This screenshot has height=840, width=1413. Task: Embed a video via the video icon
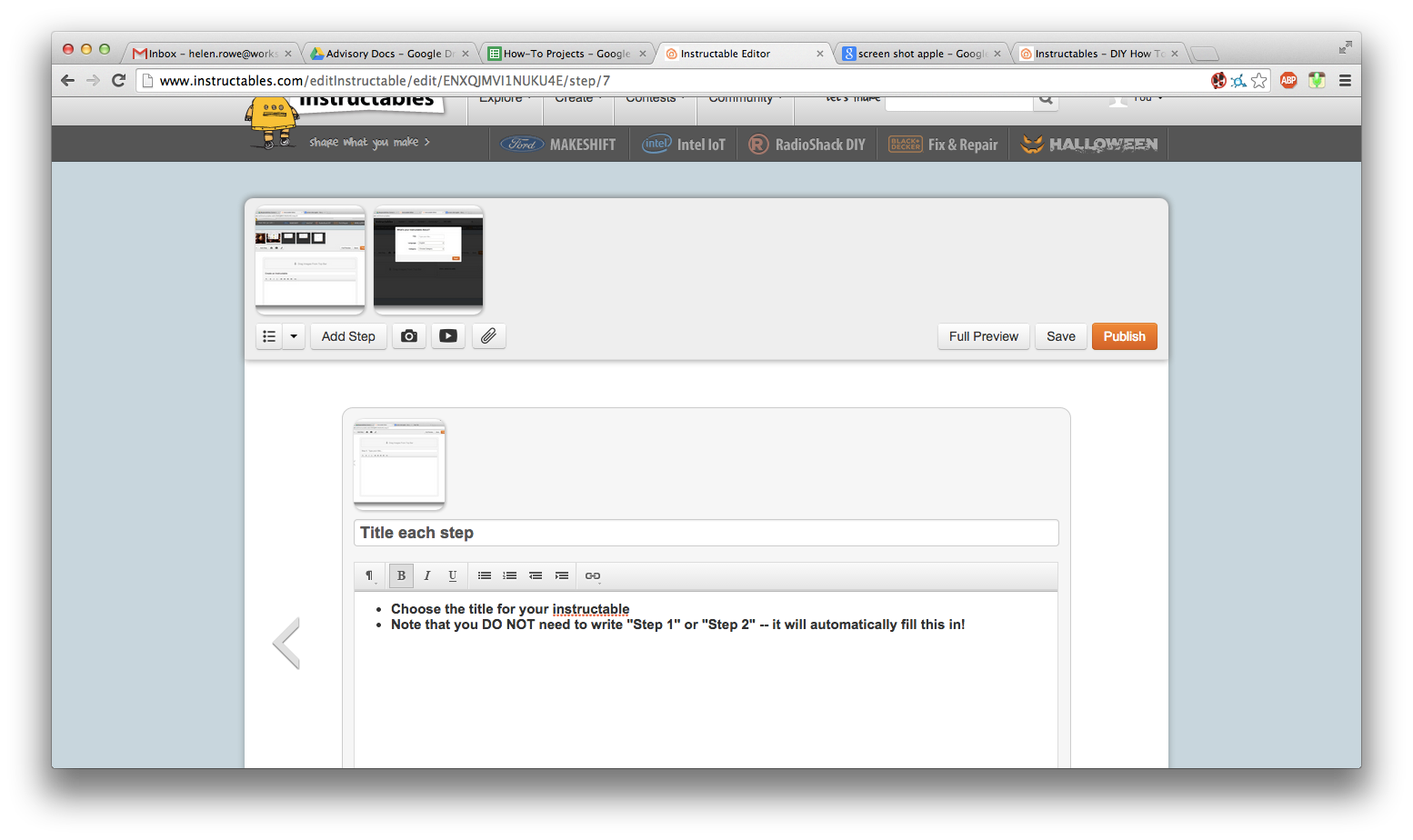pos(447,335)
